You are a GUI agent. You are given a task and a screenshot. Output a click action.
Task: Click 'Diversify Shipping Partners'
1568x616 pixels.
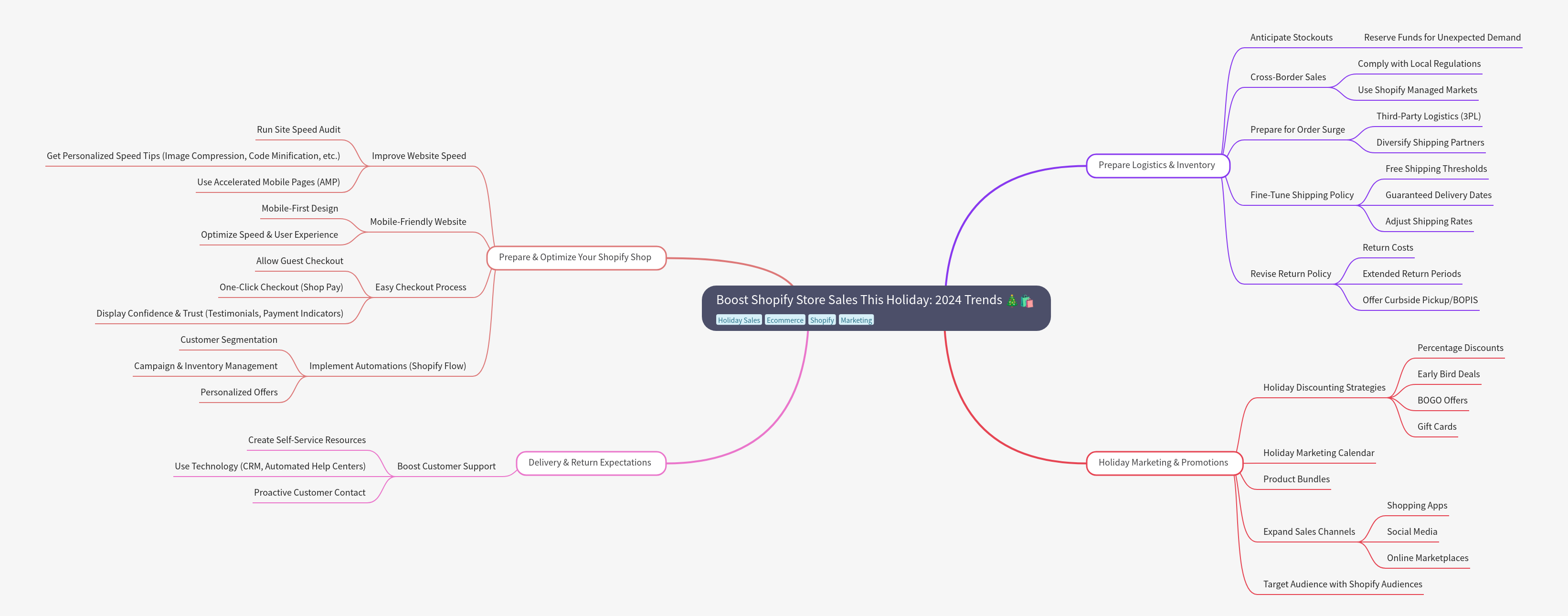point(1430,142)
